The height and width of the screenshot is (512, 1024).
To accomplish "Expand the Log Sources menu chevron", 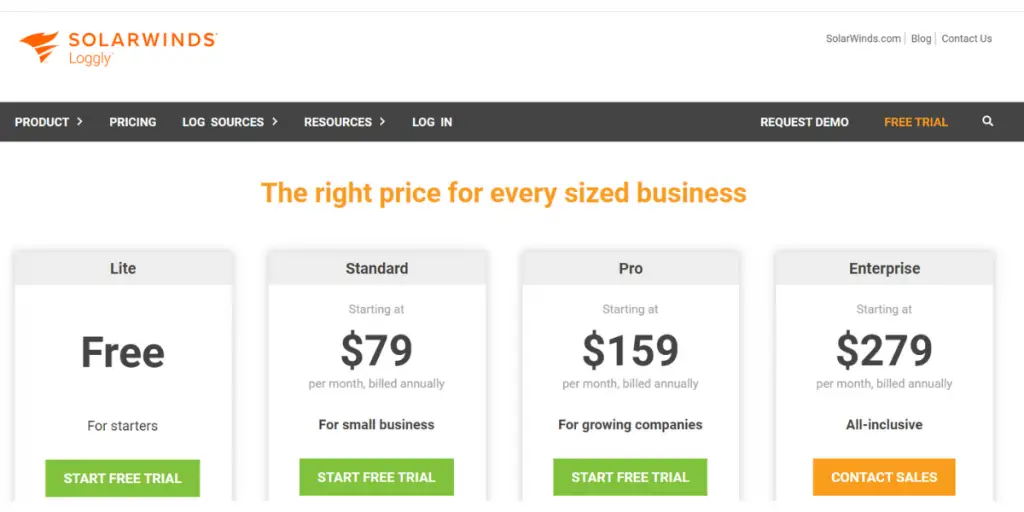I will (x=275, y=121).
